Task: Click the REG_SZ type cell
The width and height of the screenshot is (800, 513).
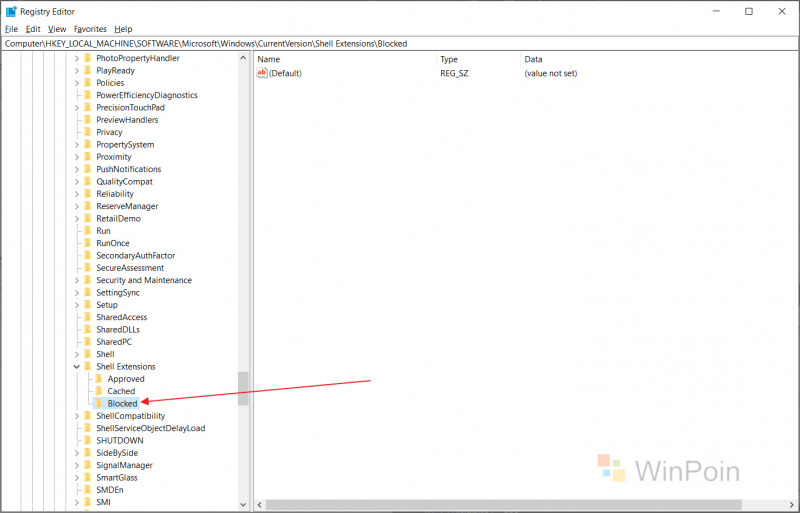Action: click(454, 74)
